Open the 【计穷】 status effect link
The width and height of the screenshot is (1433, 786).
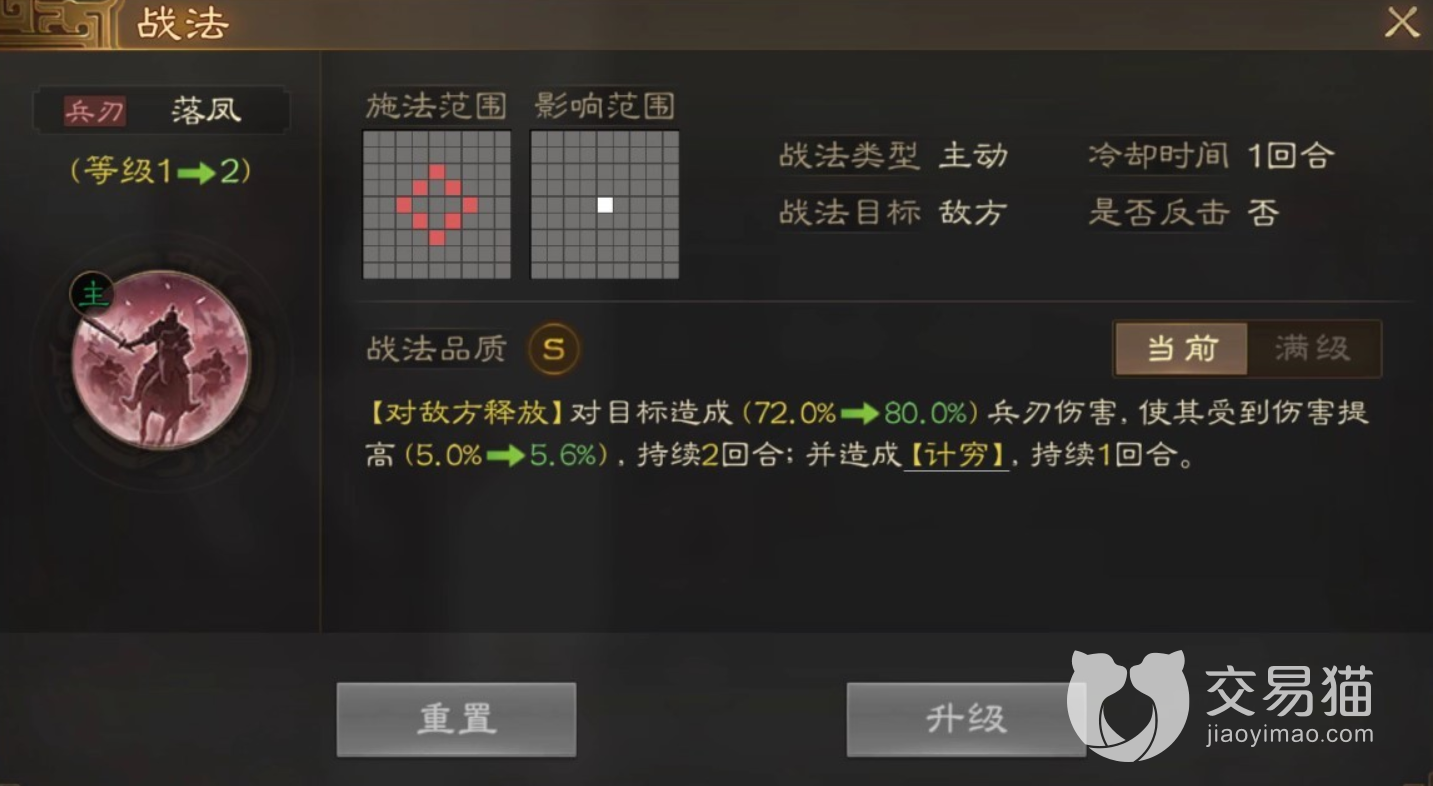[957, 457]
